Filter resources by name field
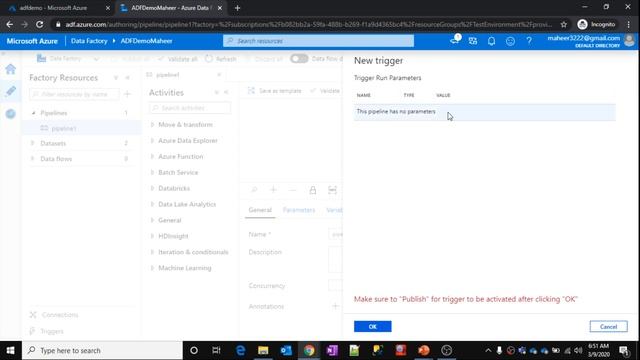Image resolution: width=640 pixels, height=360 pixels. [x=74, y=94]
